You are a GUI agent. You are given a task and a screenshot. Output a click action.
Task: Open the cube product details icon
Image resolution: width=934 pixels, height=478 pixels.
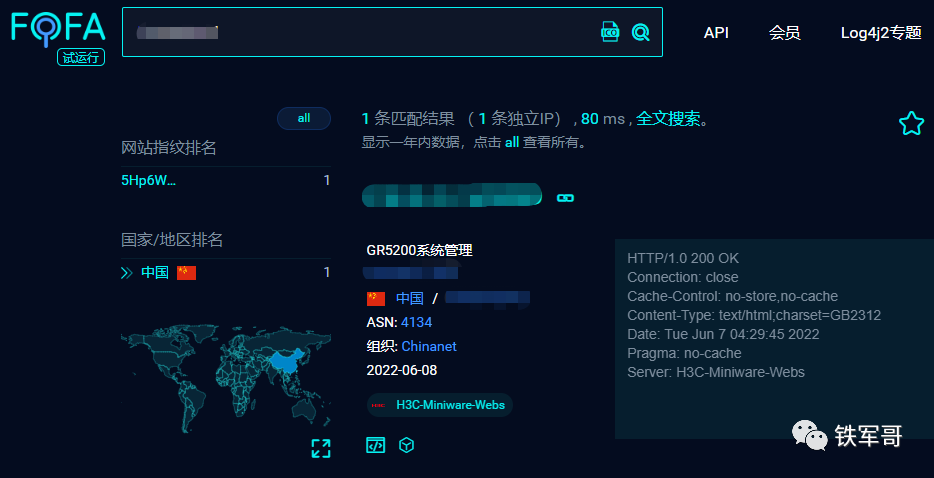[x=406, y=445]
